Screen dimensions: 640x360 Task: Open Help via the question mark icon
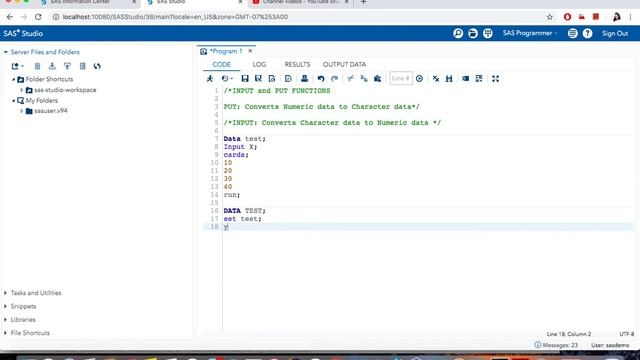point(587,33)
